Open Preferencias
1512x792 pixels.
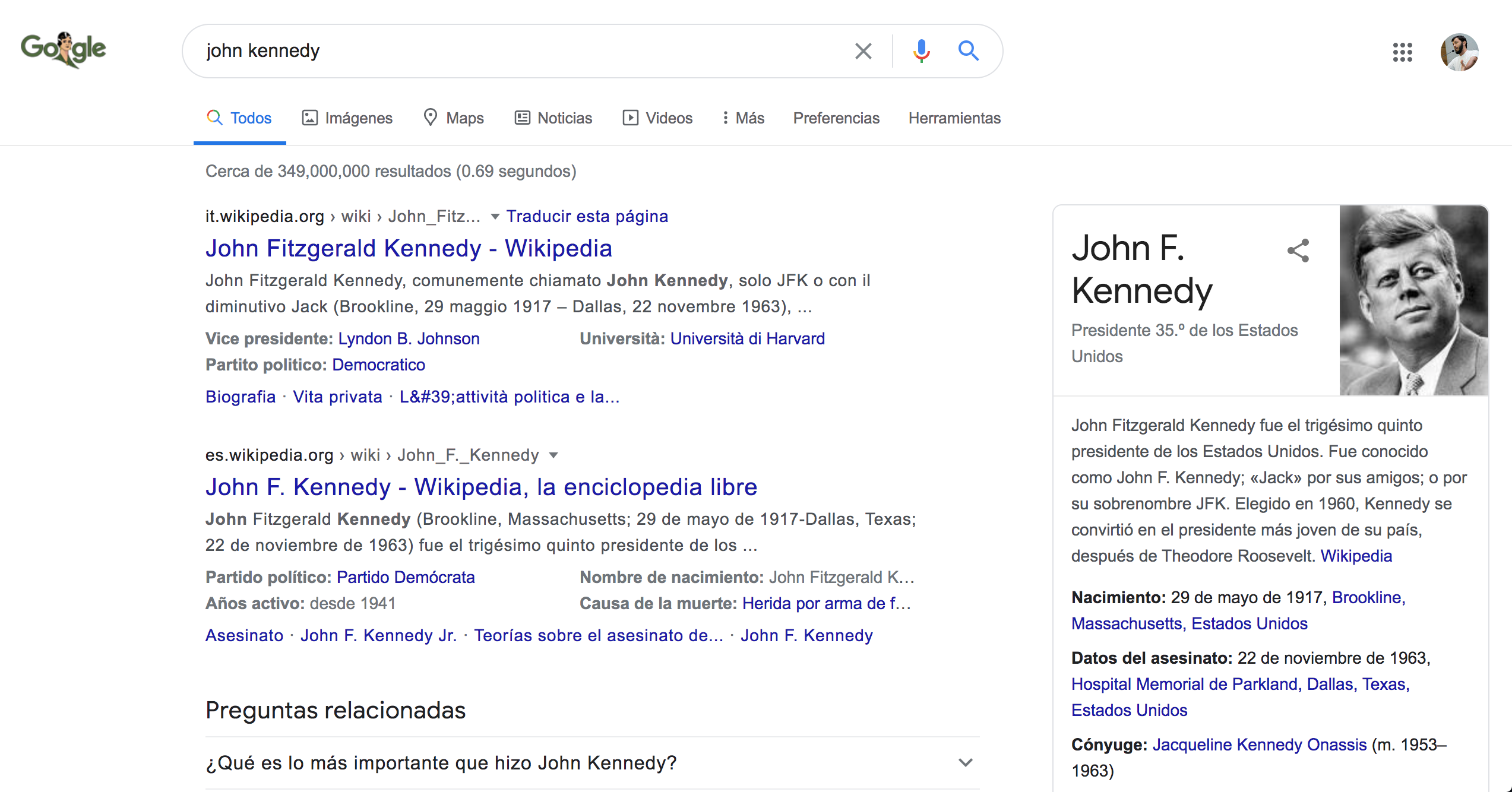pos(836,118)
